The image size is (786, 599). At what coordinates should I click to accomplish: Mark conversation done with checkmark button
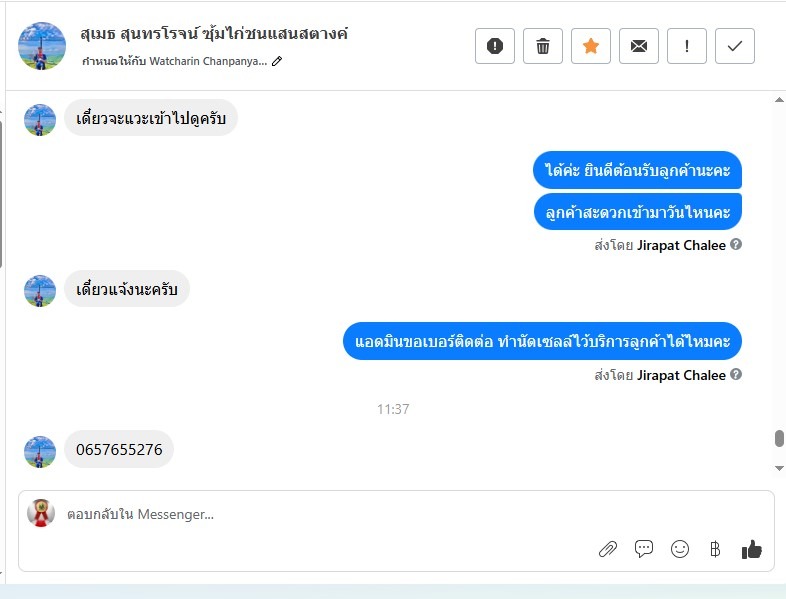click(x=735, y=46)
